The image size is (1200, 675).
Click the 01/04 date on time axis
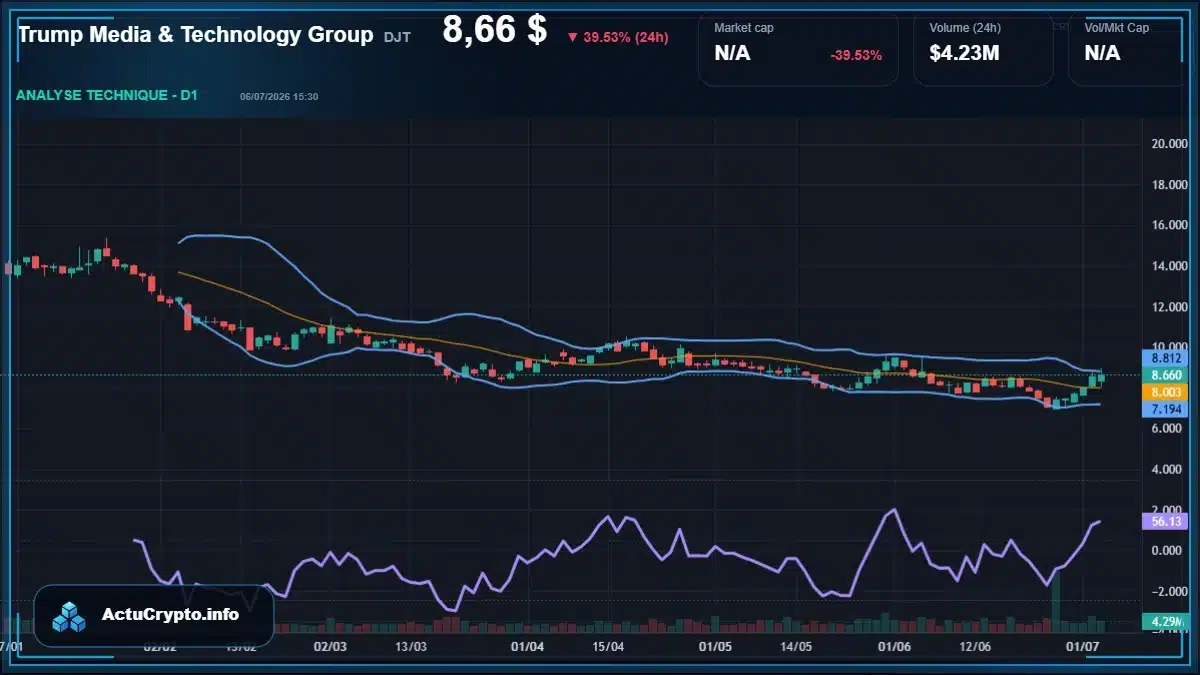(x=527, y=647)
